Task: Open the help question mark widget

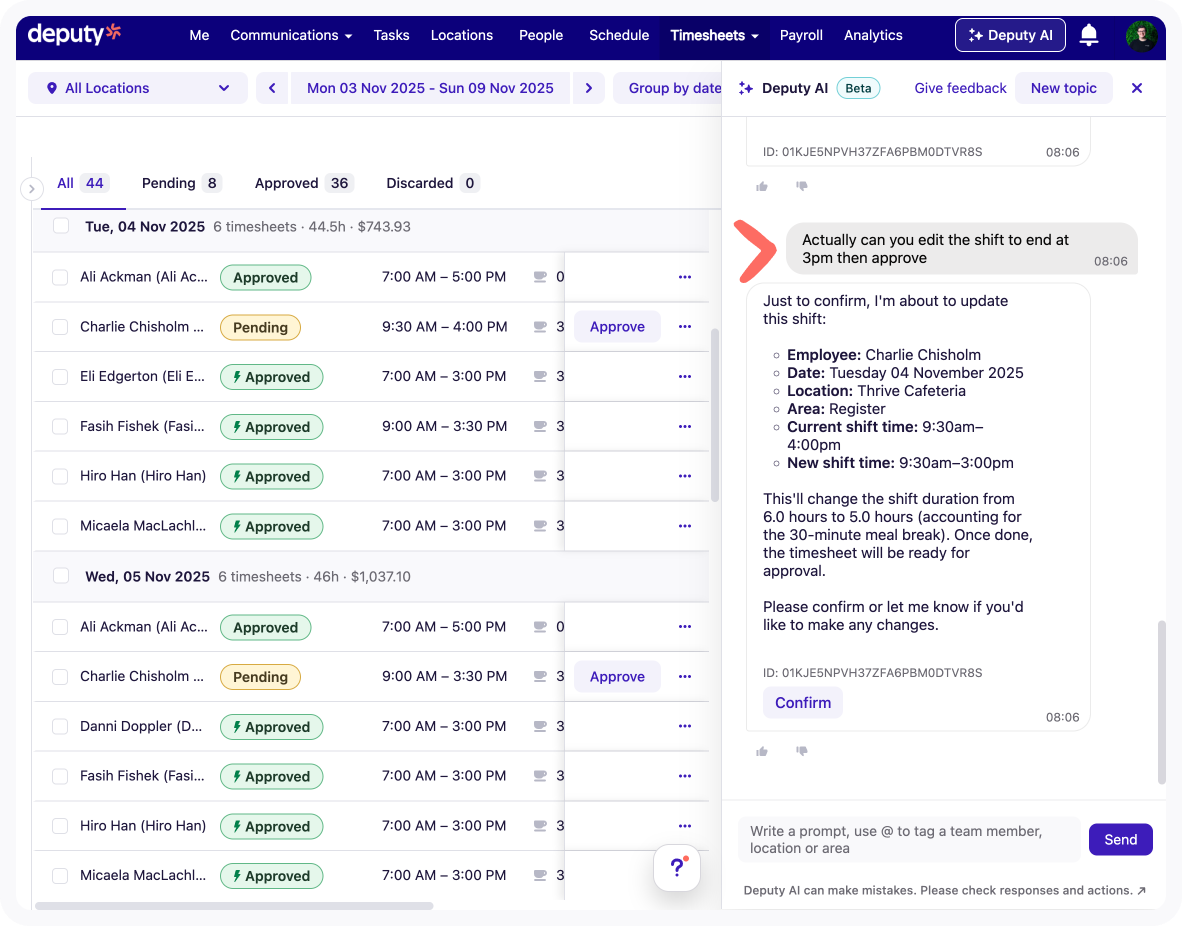Action: 677,867
